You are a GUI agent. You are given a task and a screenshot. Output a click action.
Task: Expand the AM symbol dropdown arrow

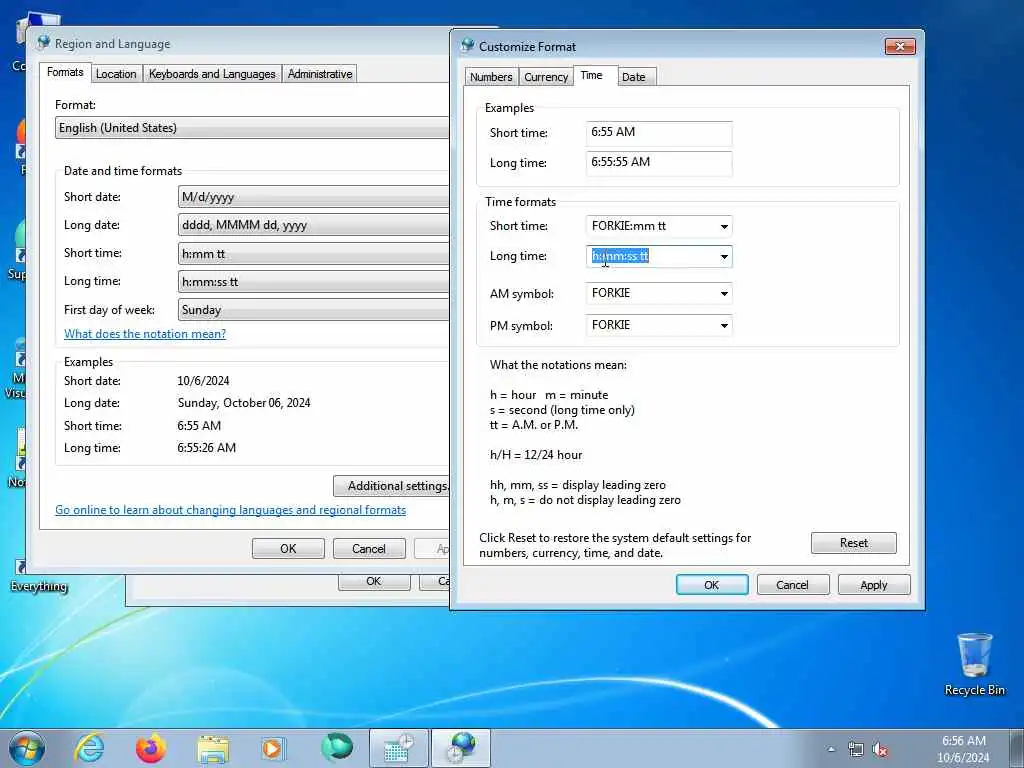[724, 294]
